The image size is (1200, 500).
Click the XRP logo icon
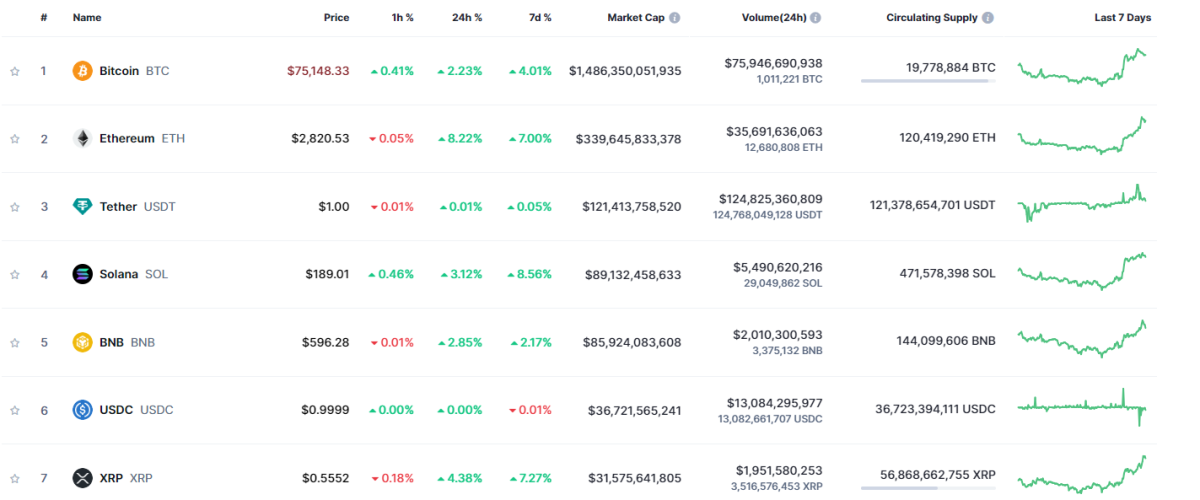(x=82, y=478)
